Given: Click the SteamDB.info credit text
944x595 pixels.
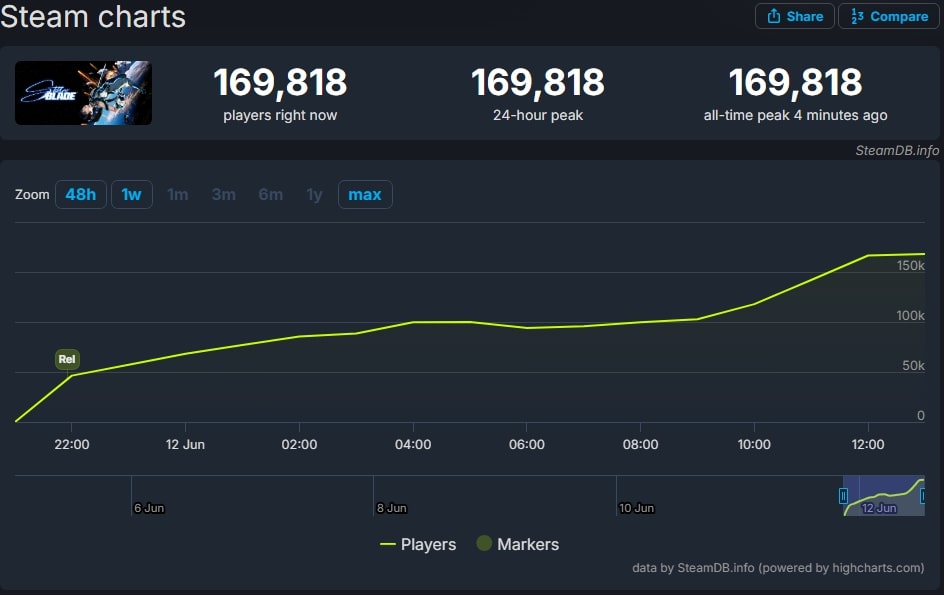Looking at the screenshot, I should (x=897, y=151).
